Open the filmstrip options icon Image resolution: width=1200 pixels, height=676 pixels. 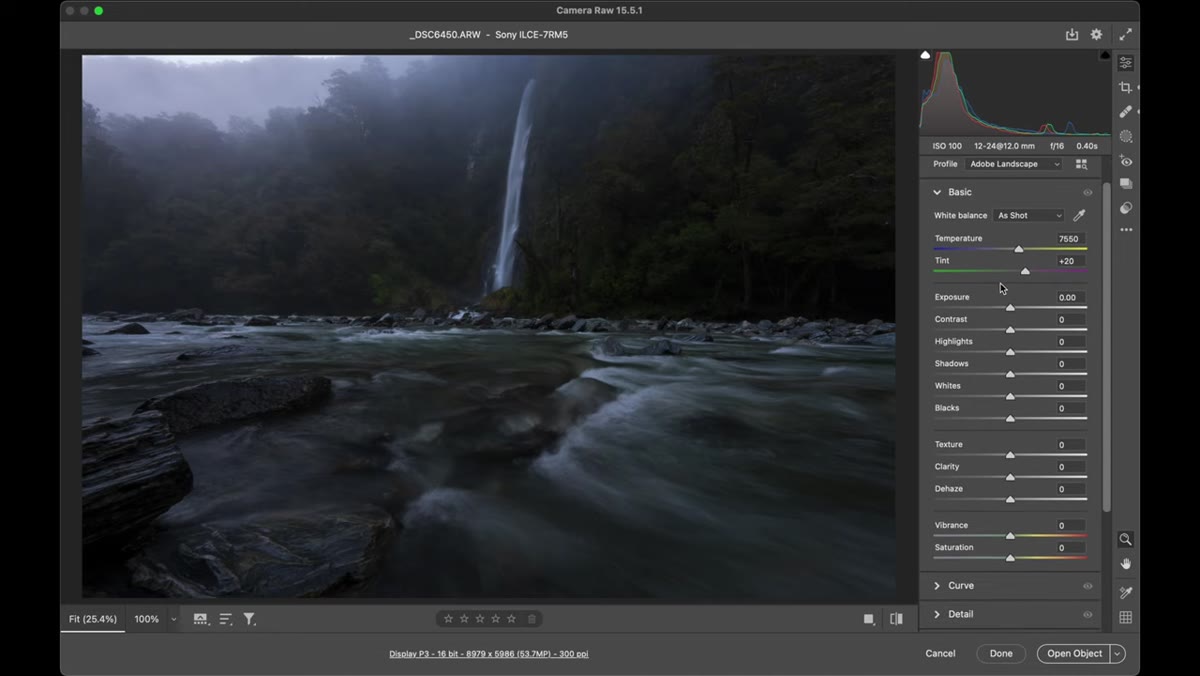tap(201, 619)
